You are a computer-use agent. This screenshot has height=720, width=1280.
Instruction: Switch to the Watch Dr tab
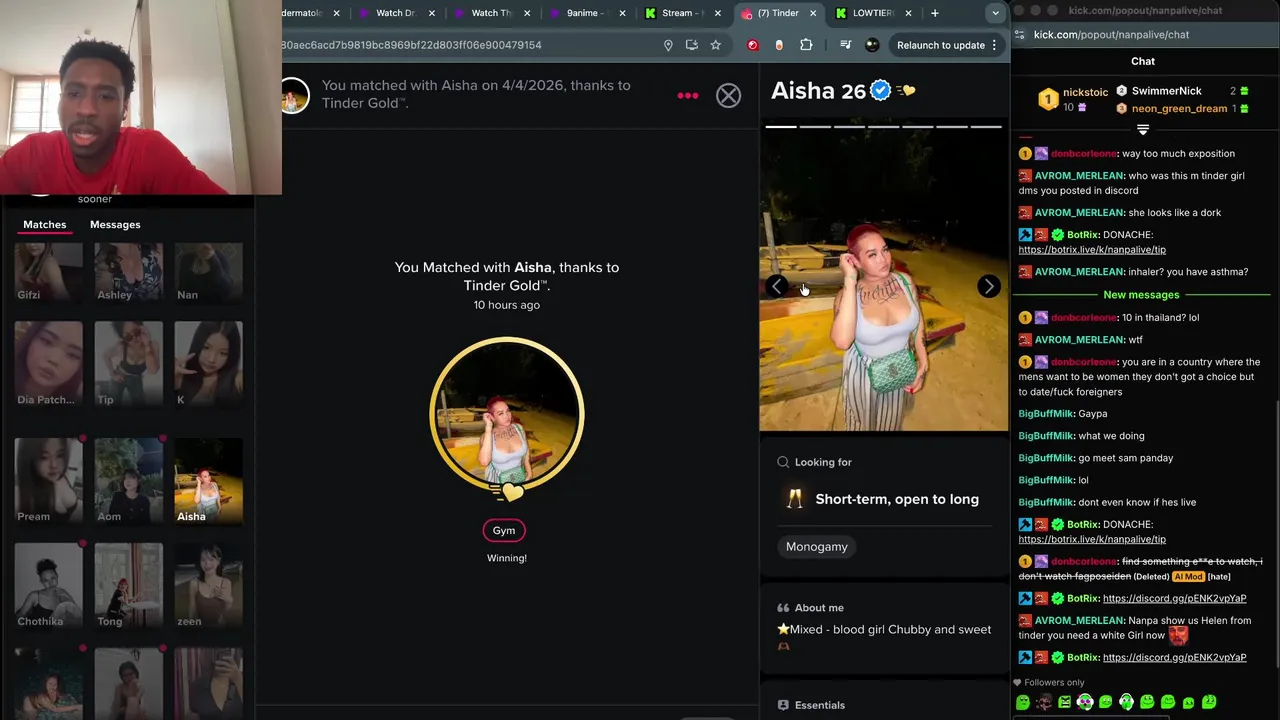398,13
